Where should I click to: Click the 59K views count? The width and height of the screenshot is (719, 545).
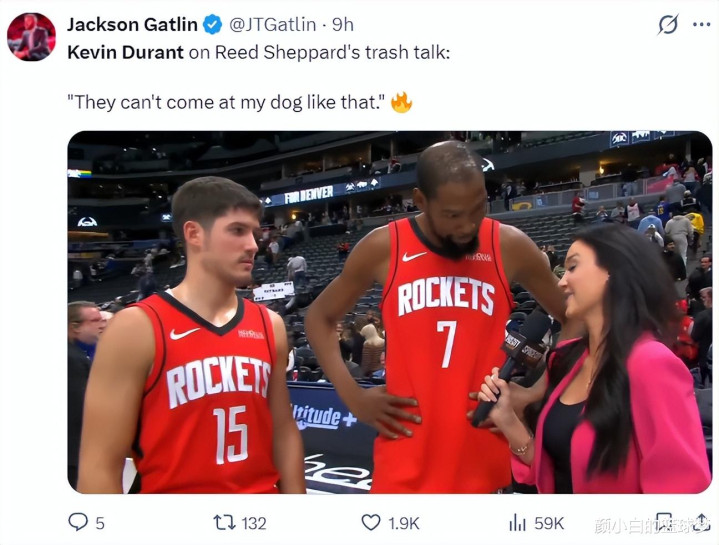click(549, 523)
